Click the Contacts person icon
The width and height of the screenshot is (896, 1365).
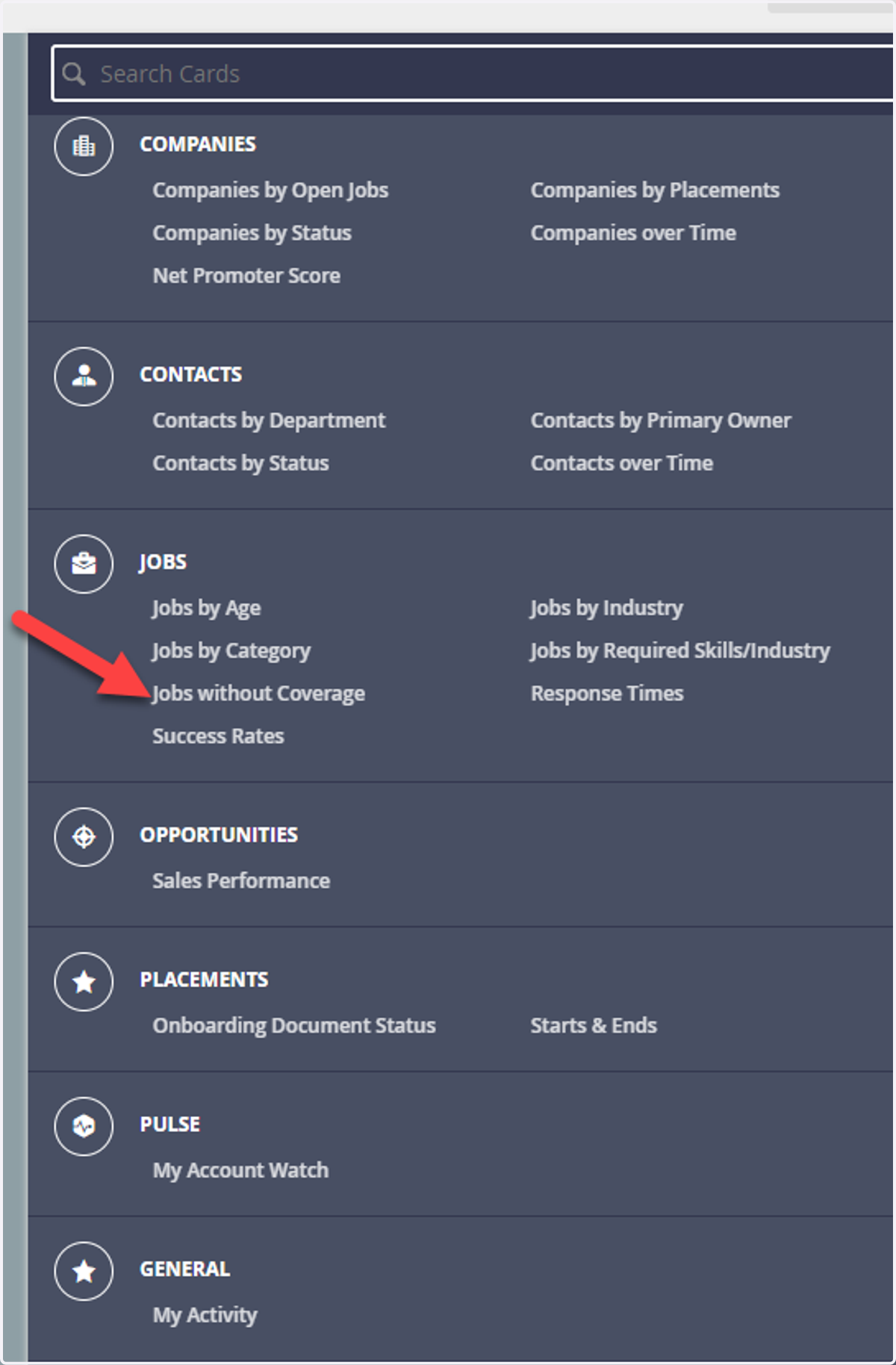pos(84,376)
